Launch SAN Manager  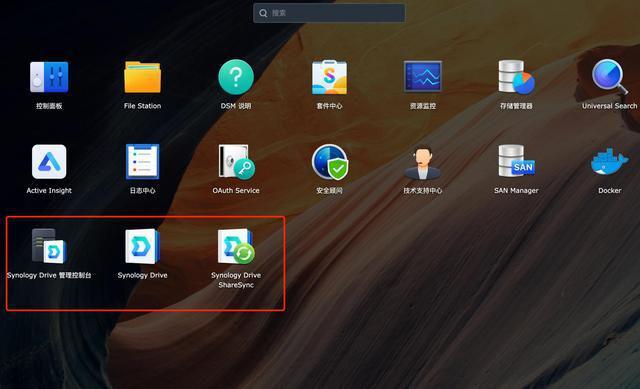pos(516,161)
